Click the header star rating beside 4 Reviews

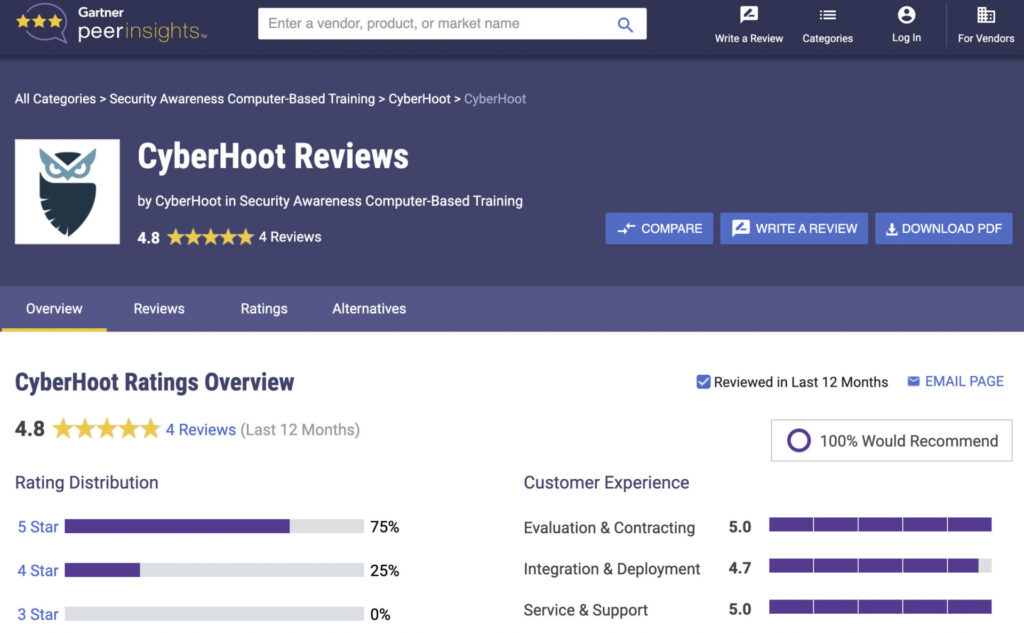pyautogui.click(x=210, y=237)
